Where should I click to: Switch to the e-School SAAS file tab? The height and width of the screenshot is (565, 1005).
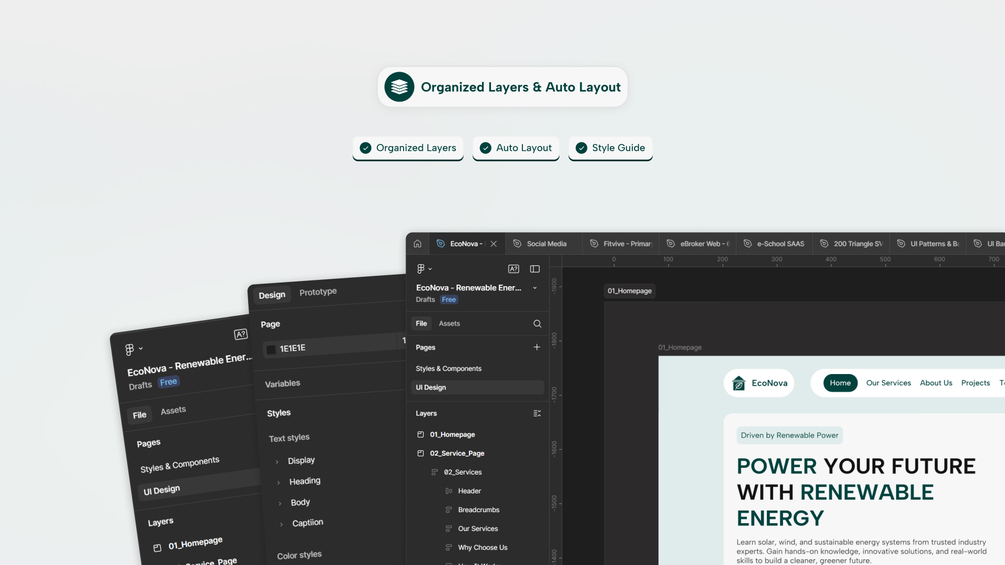(x=774, y=243)
